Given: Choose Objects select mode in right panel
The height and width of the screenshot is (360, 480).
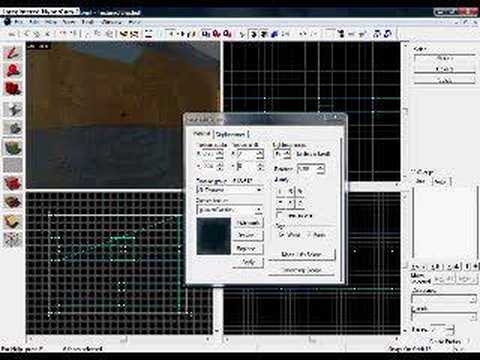Looking at the screenshot, I should (x=444, y=69).
